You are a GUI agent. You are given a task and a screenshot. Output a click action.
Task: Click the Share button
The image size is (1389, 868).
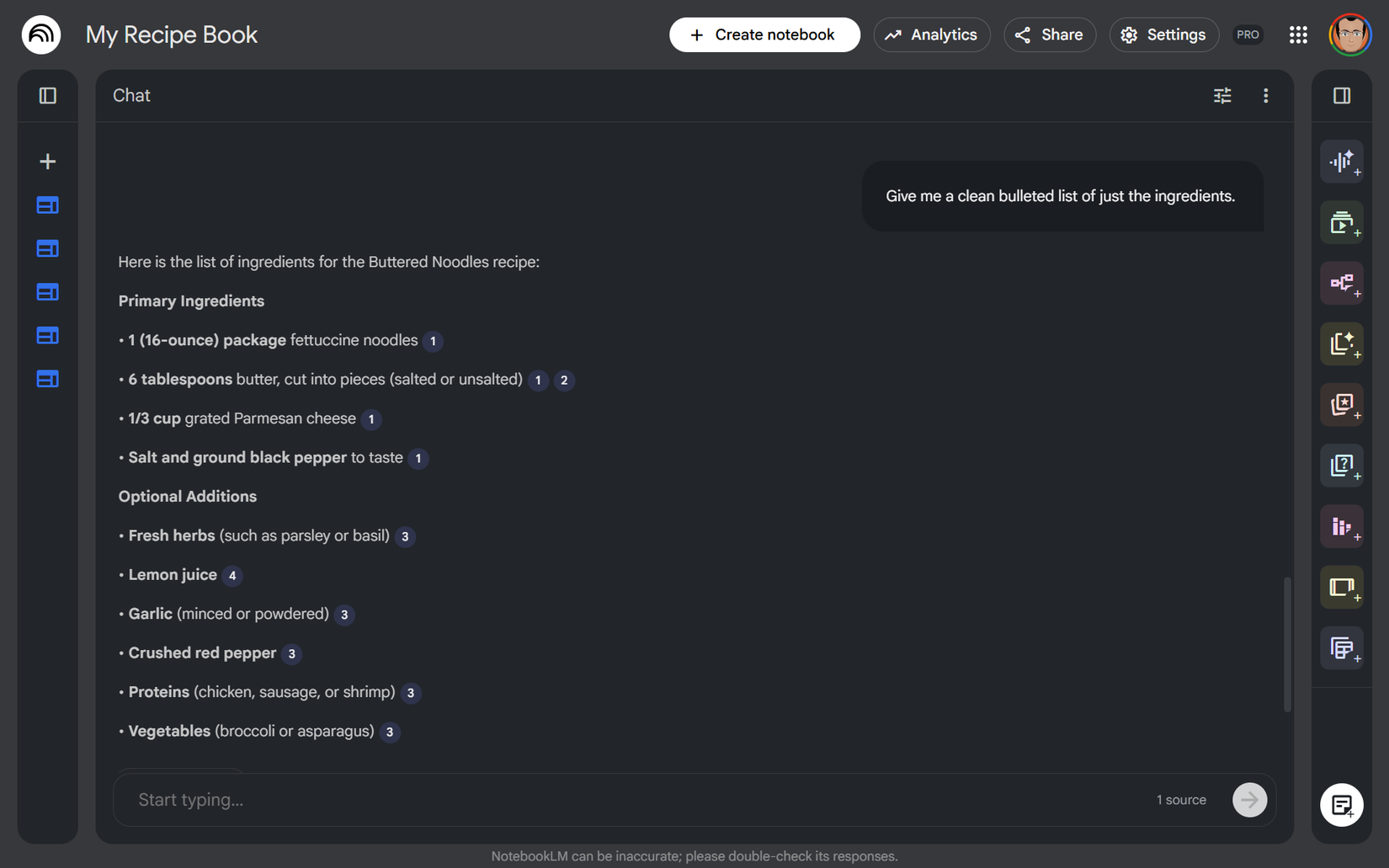click(x=1049, y=35)
